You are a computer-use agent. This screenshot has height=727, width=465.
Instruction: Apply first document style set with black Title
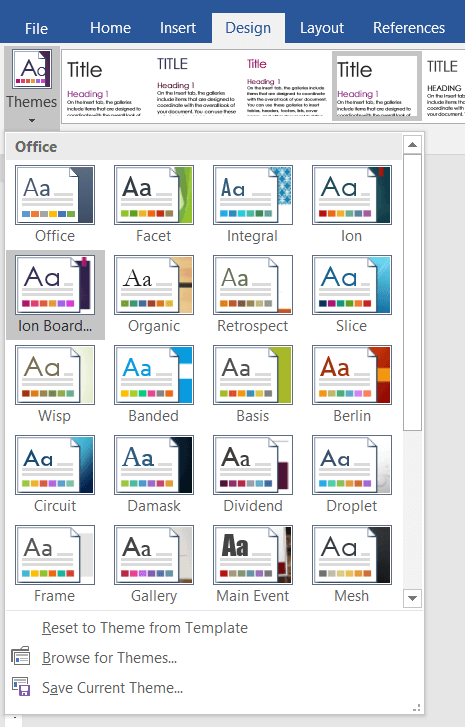(x=105, y=86)
